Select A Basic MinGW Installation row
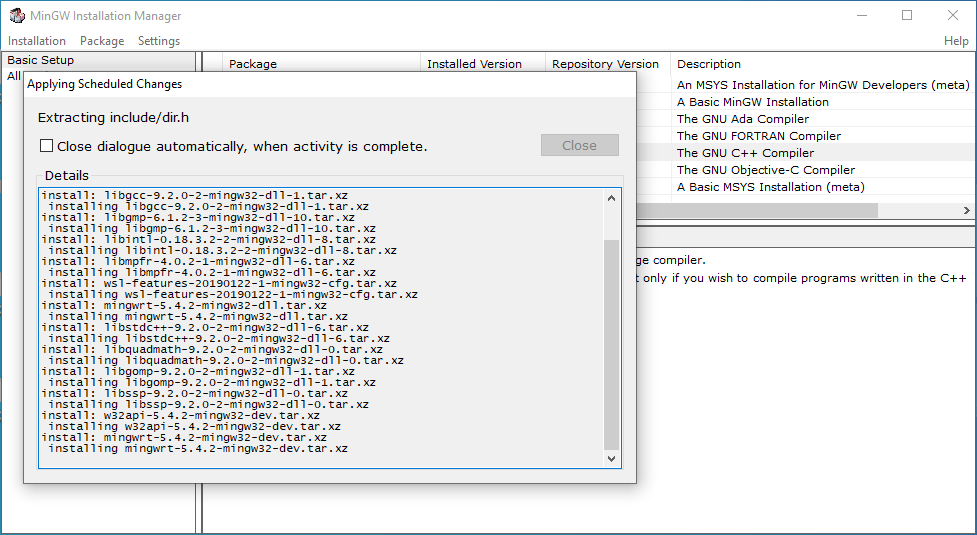977x535 pixels. 753,102
